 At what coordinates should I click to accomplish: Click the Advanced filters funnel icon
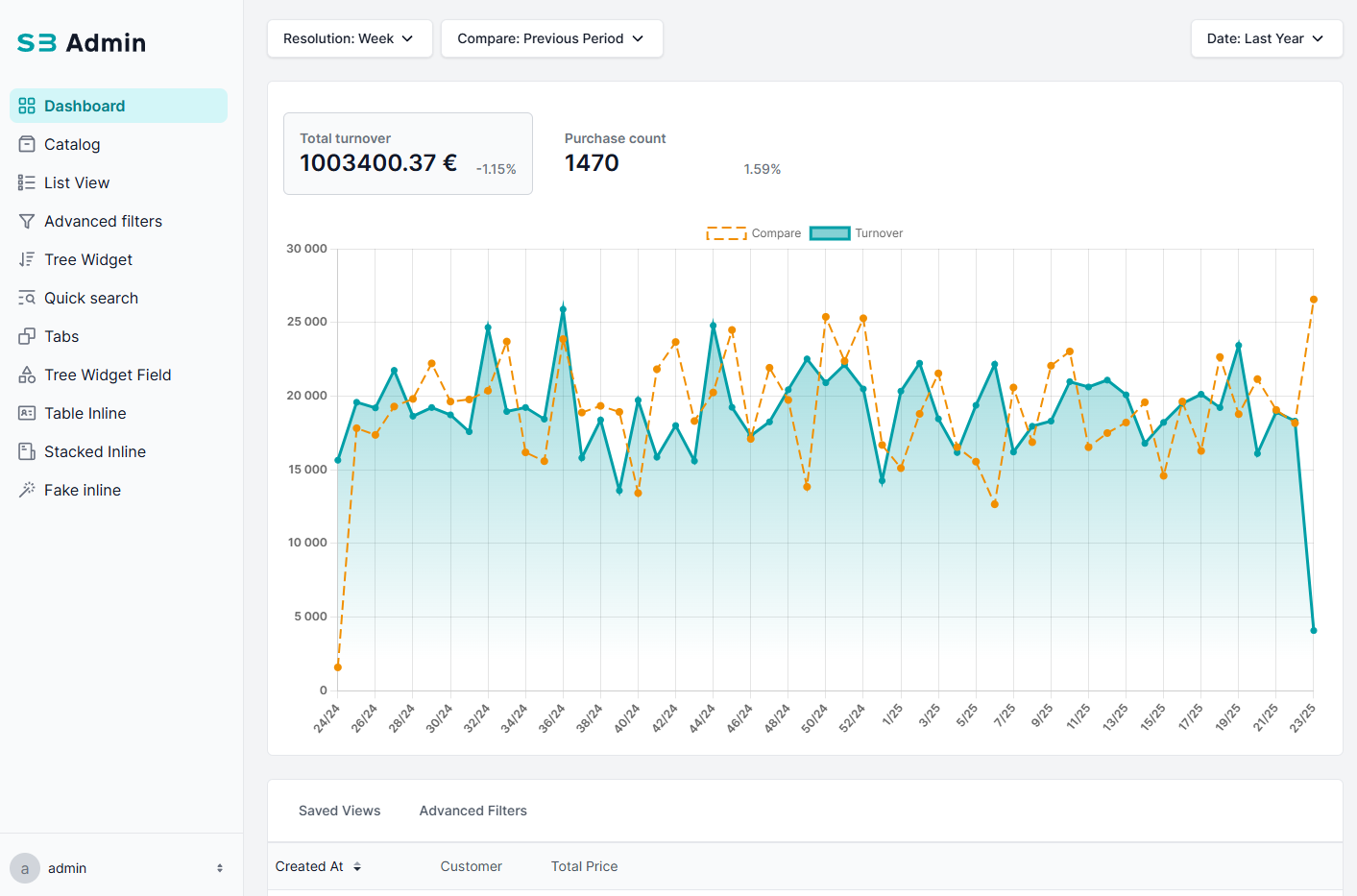[x=27, y=221]
